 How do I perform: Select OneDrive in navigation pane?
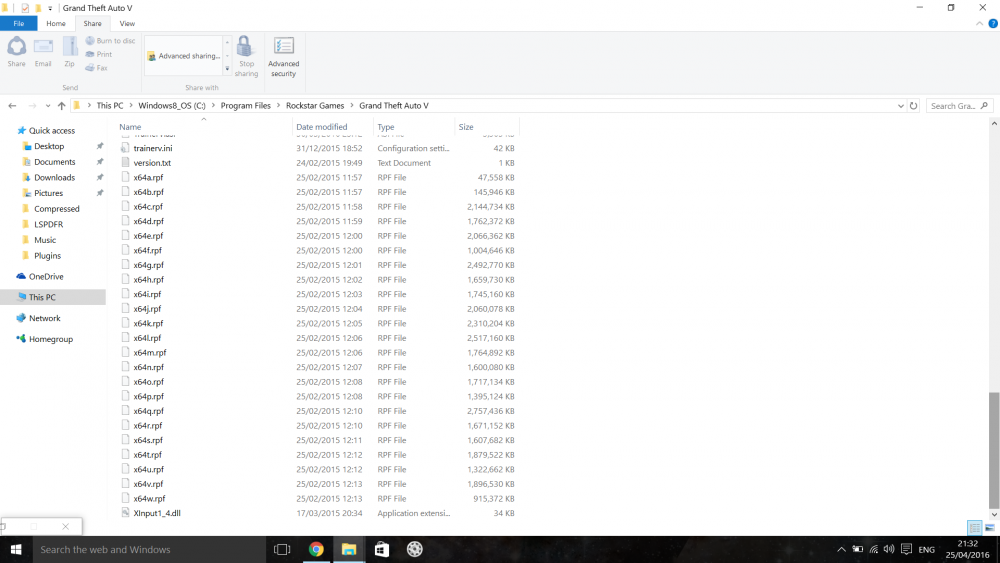coord(46,277)
